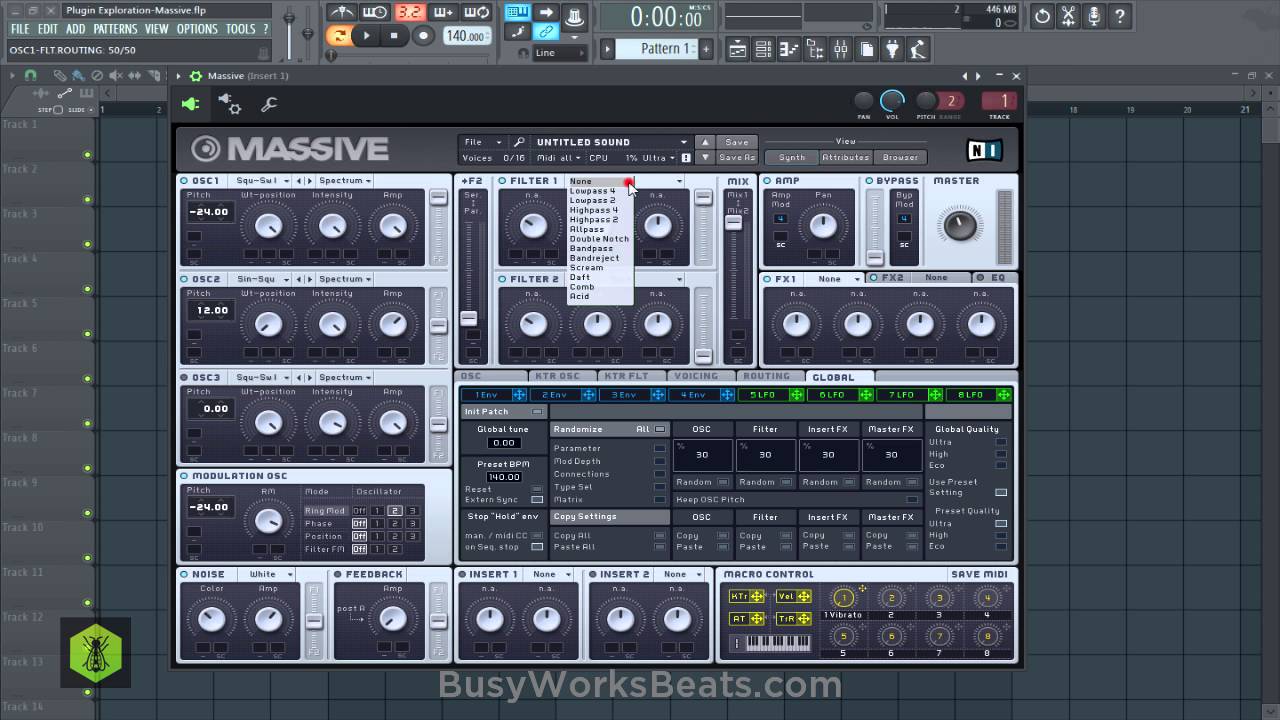This screenshot has height=720, width=1280.
Task: Click the magnifier search icon beside sound name
Action: pos(519,142)
